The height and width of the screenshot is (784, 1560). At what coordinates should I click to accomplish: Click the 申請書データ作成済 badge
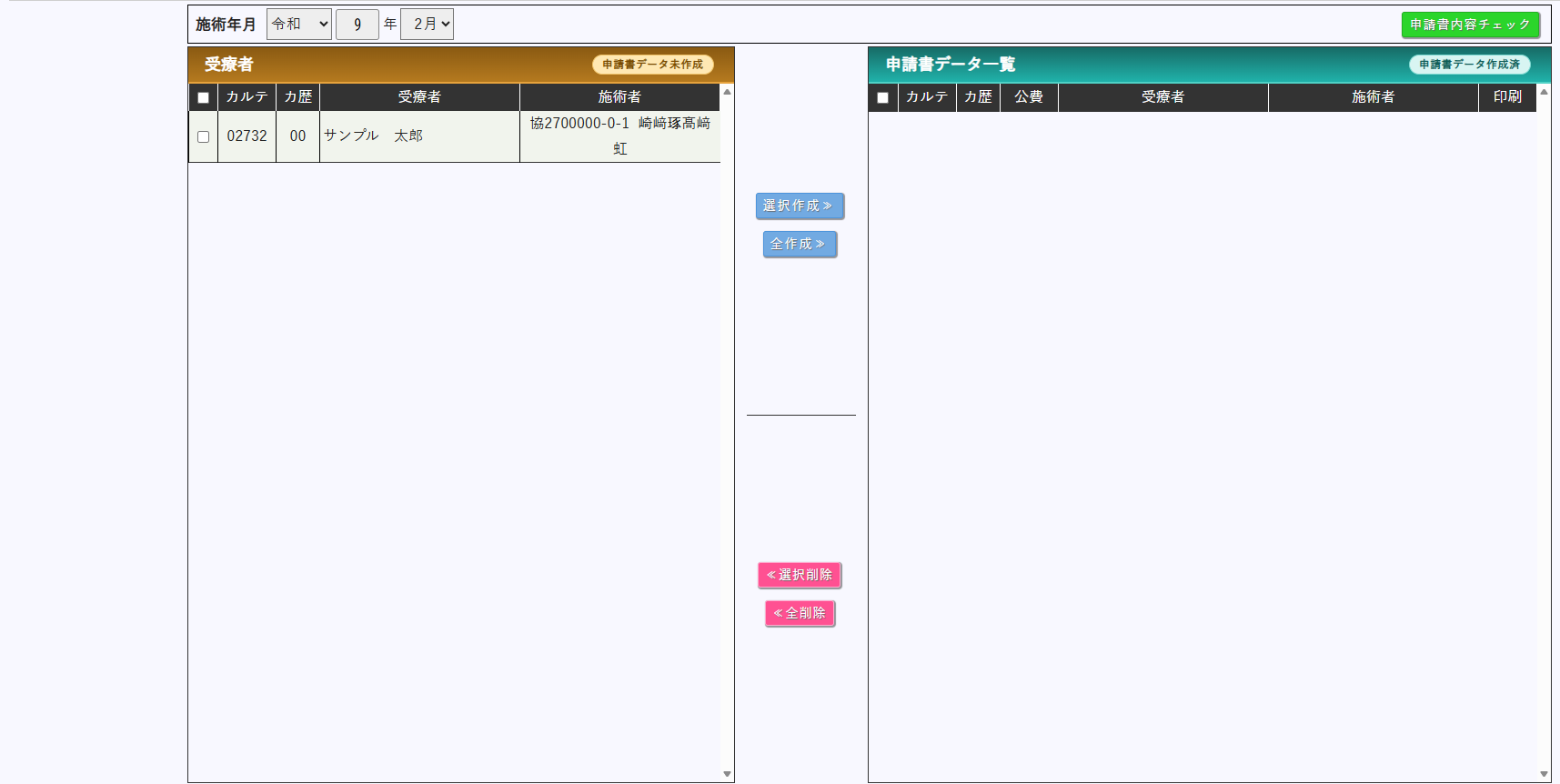tap(1470, 65)
